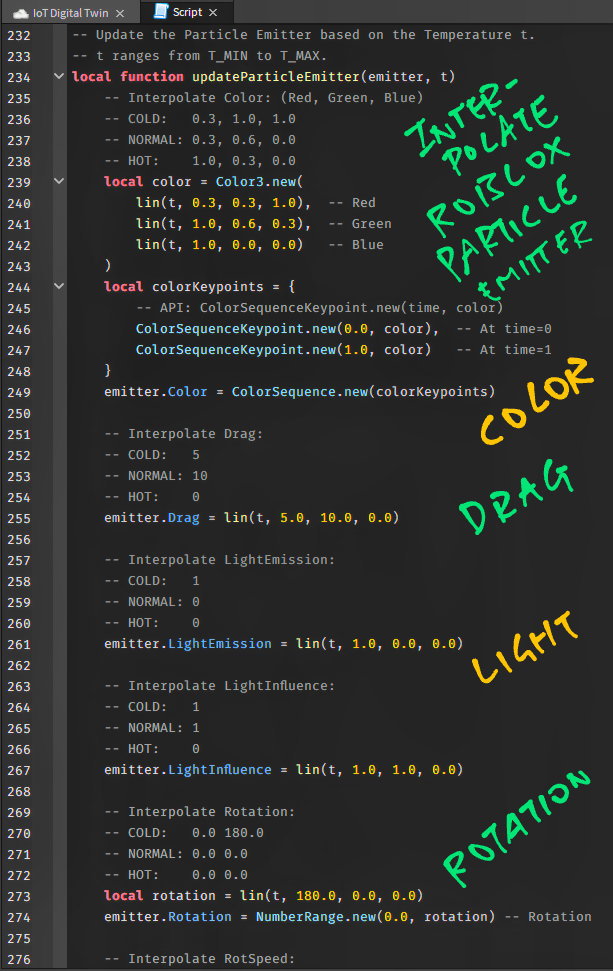Click the '-- Interpolate LightEmission:' comment

click(220, 560)
